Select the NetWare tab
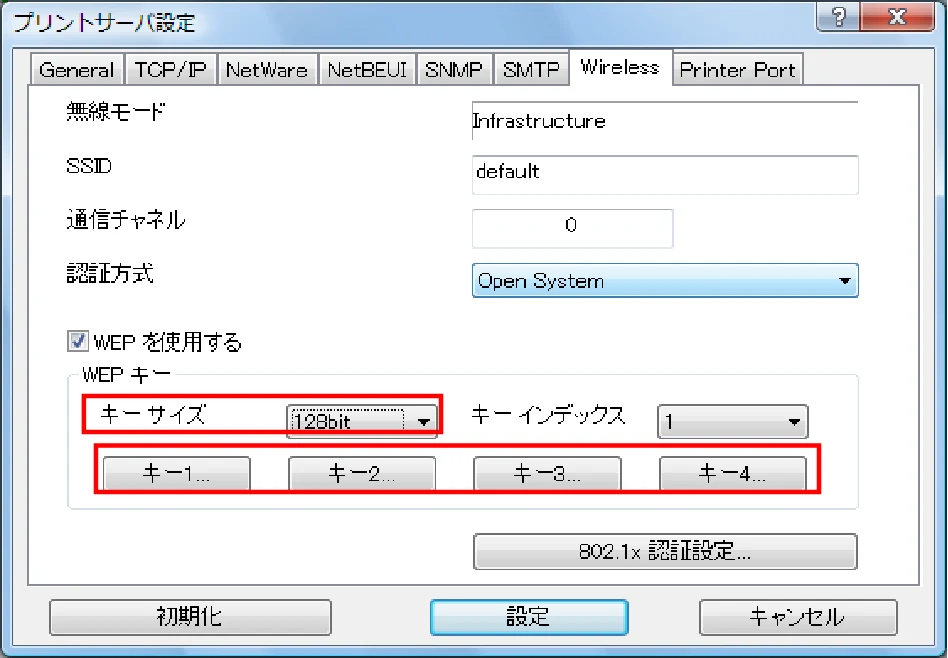 (x=267, y=70)
